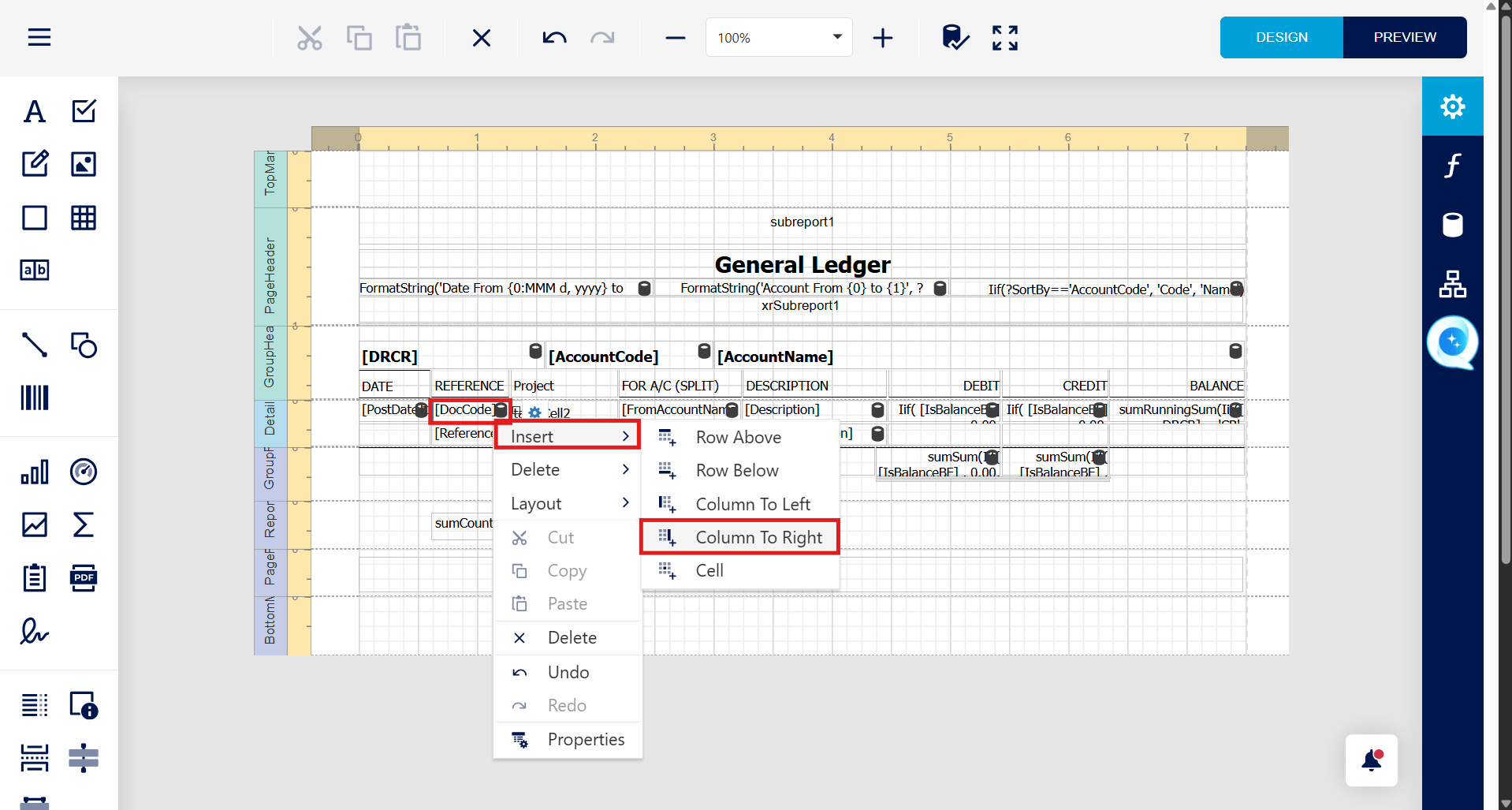Viewport: 1512px width, 810px height.
Task: Toggle full screen mode
Action: [x=1005, y=38]
